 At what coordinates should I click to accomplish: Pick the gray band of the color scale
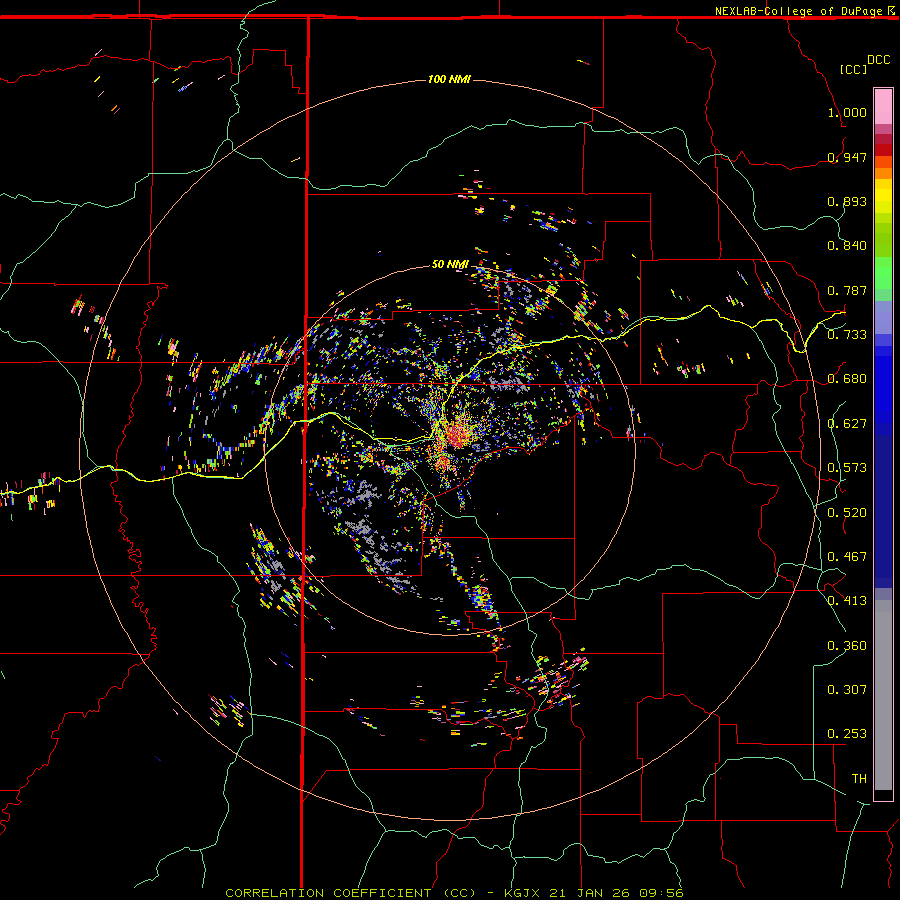pyautogui.click(x=883, y=695)
